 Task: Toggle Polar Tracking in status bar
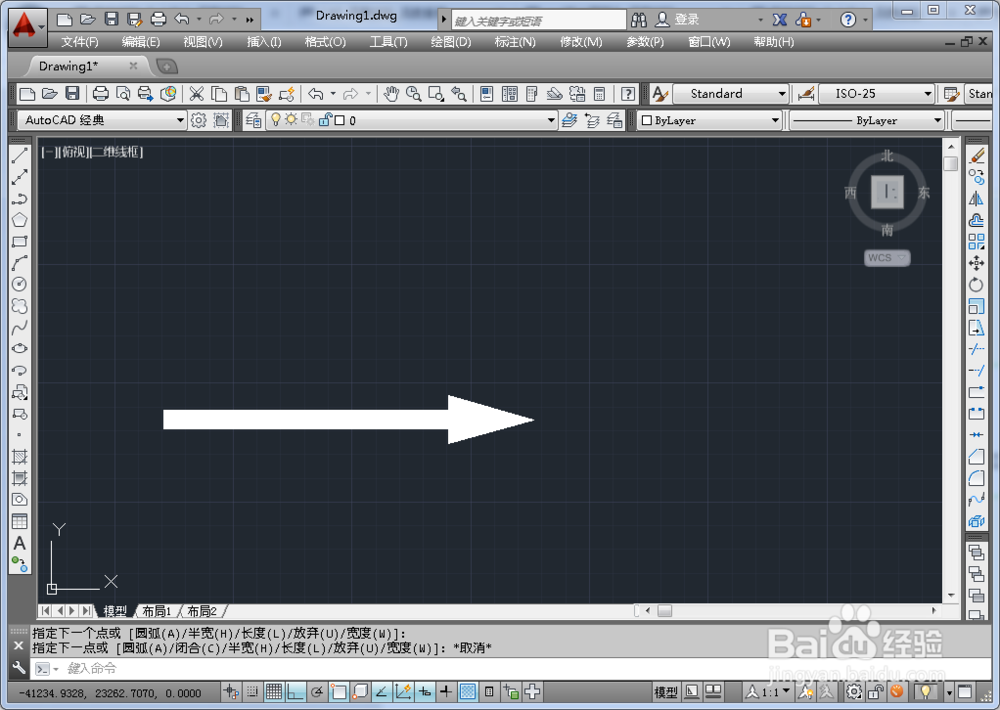click(x=317, y=692)
